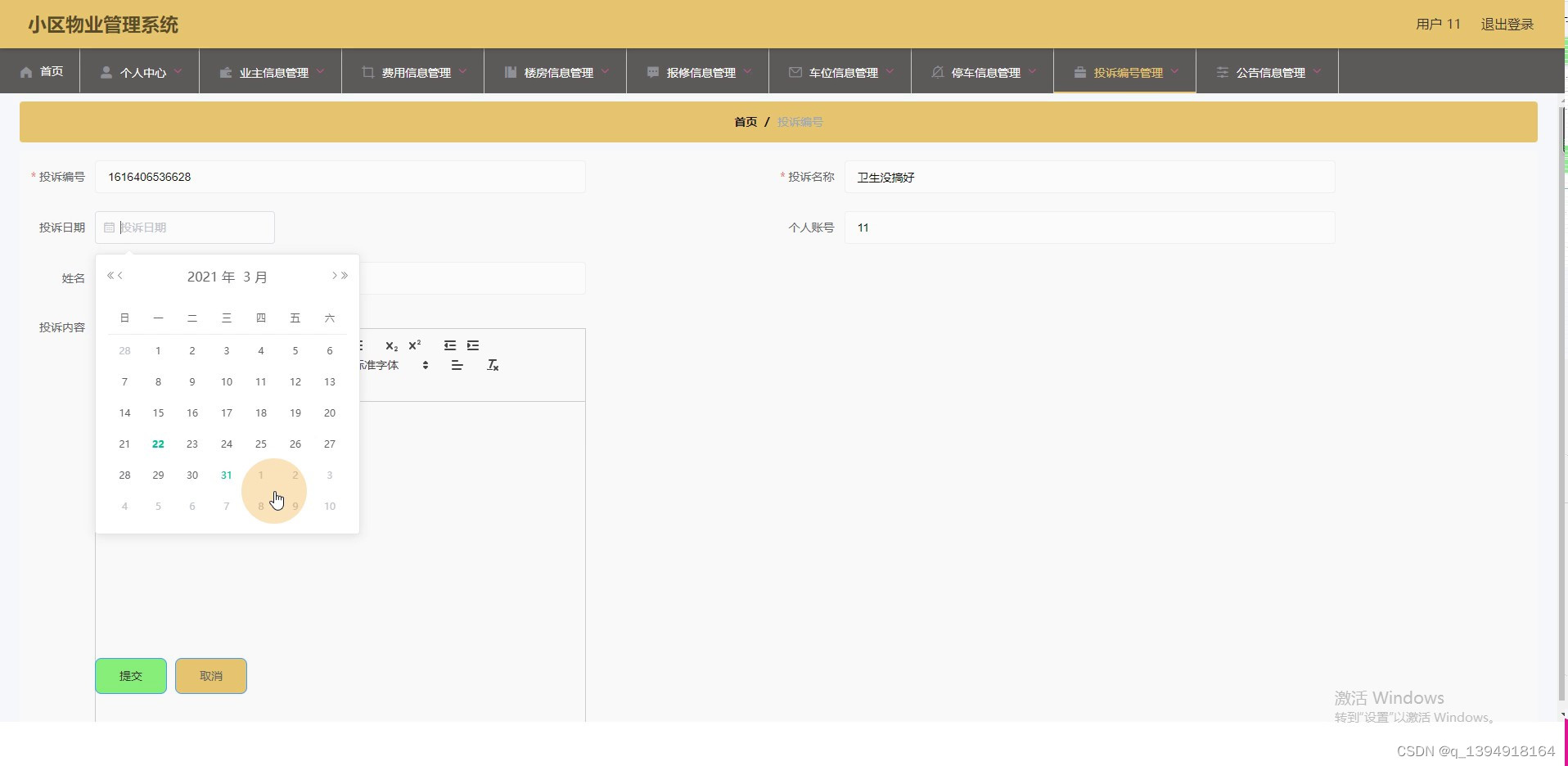Screen dimensions: 1568x766
Task: Click the 投诉编号 input field
Action: tap(340, 177)
